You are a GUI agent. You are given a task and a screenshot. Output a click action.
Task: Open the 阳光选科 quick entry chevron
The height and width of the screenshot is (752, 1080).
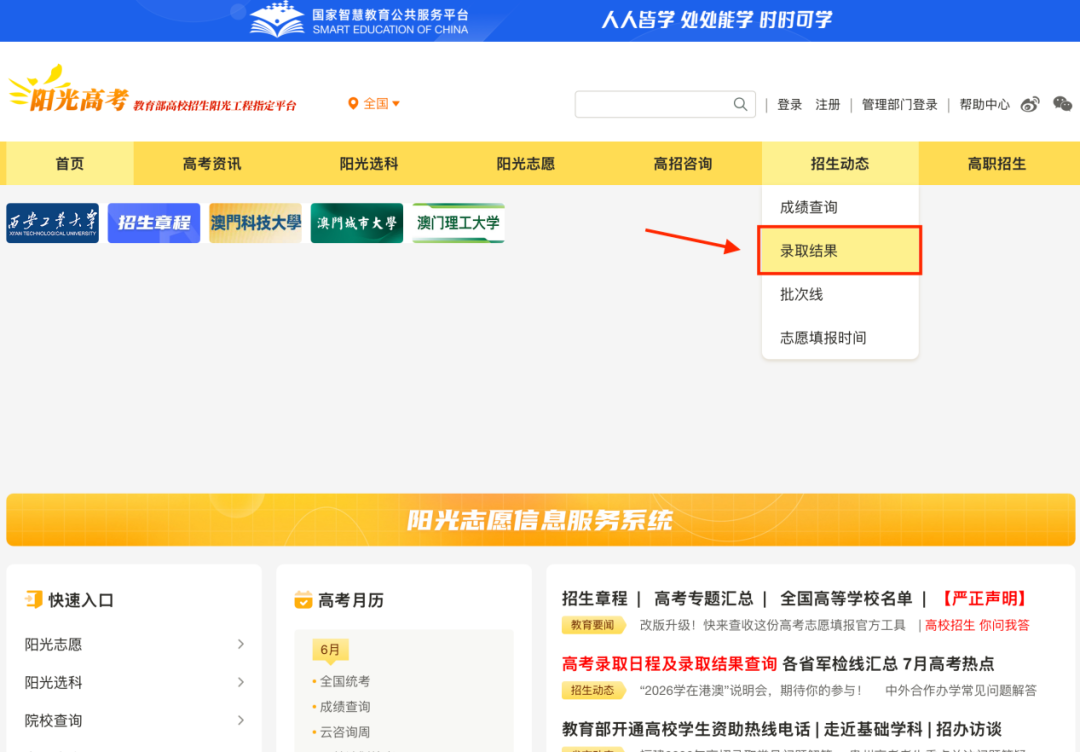pyautogui.click(x=240, y=682)
